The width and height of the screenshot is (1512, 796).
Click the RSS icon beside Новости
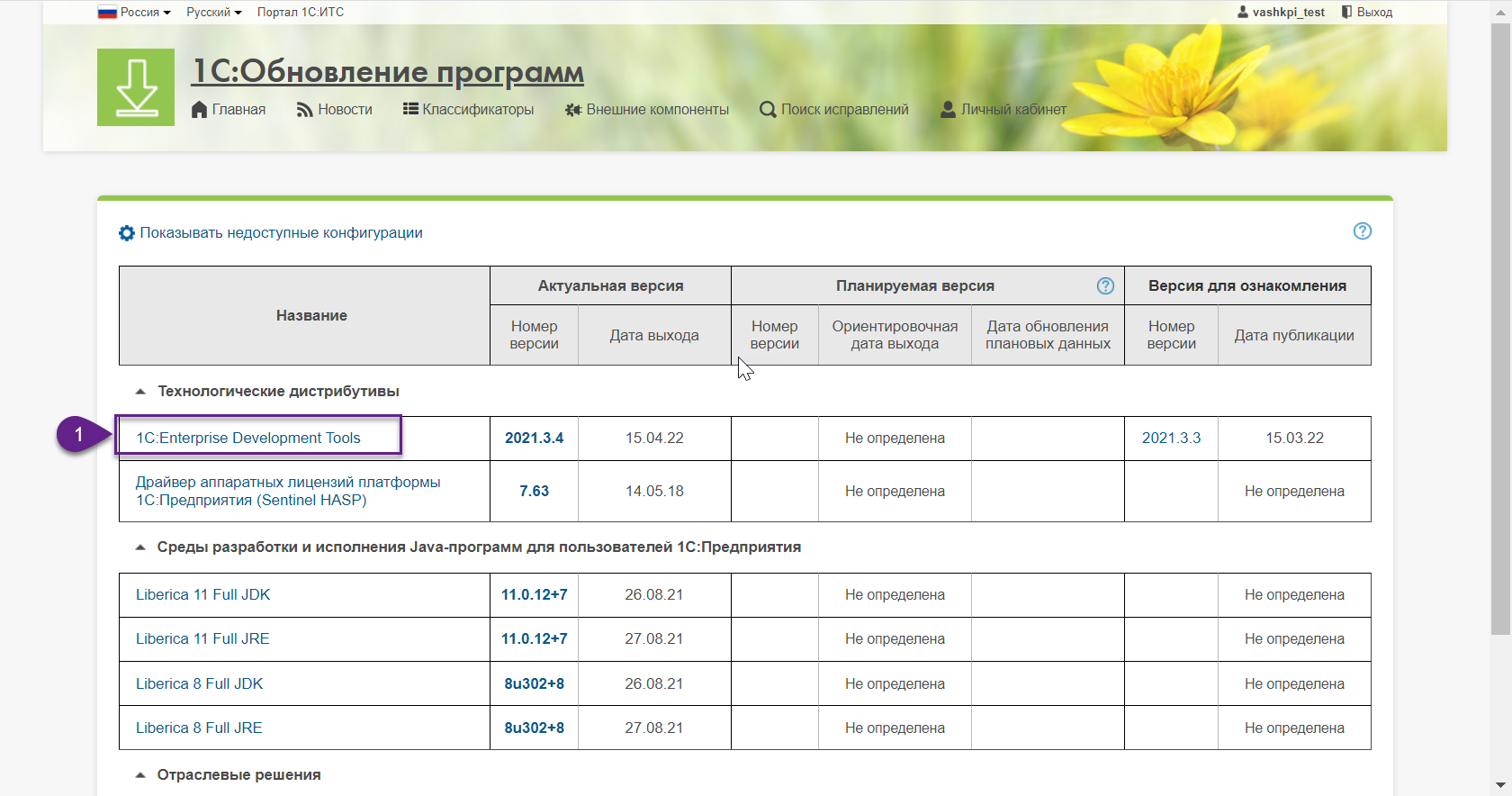coord(304,110)
